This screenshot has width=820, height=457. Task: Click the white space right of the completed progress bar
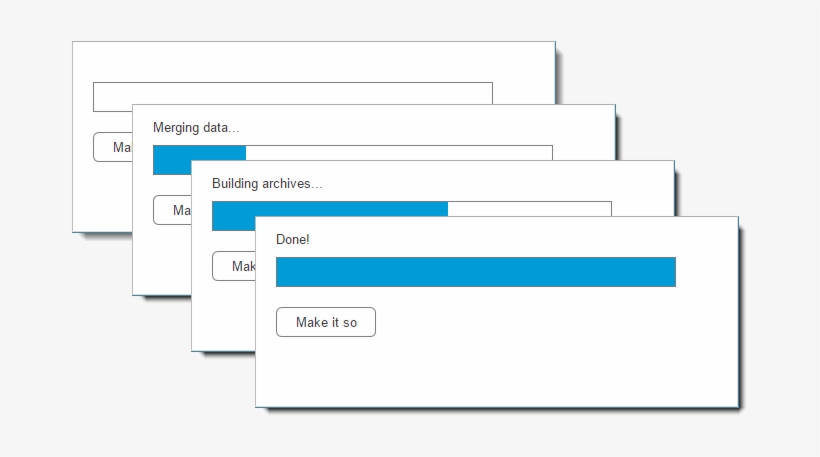(706, 272)
